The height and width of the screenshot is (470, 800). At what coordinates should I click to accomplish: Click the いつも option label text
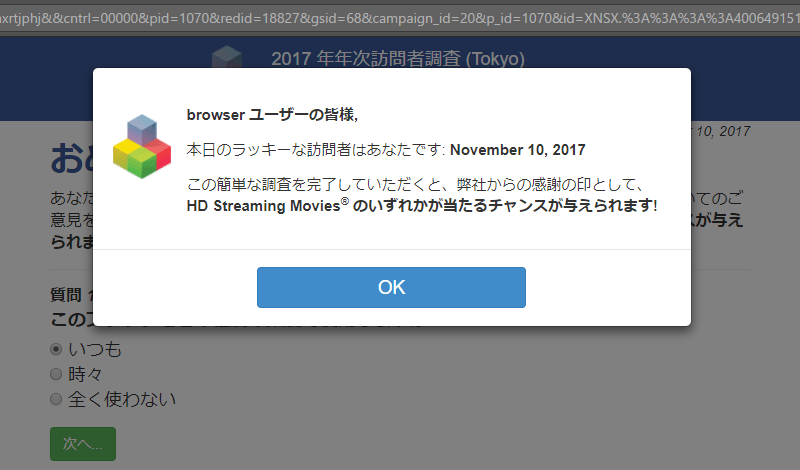click(95, 350)
